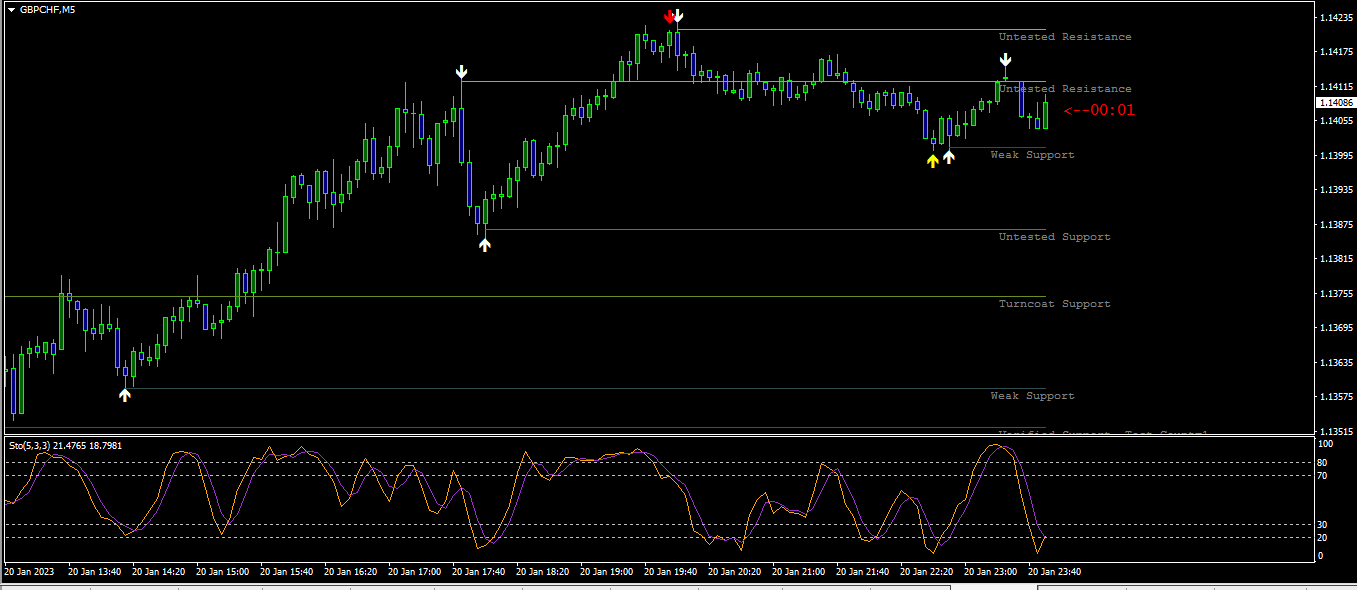Select the 1.13875 price scale value
This screenshot has width=1357, height=590.
pyautogui.click(x=1336, y=225)
